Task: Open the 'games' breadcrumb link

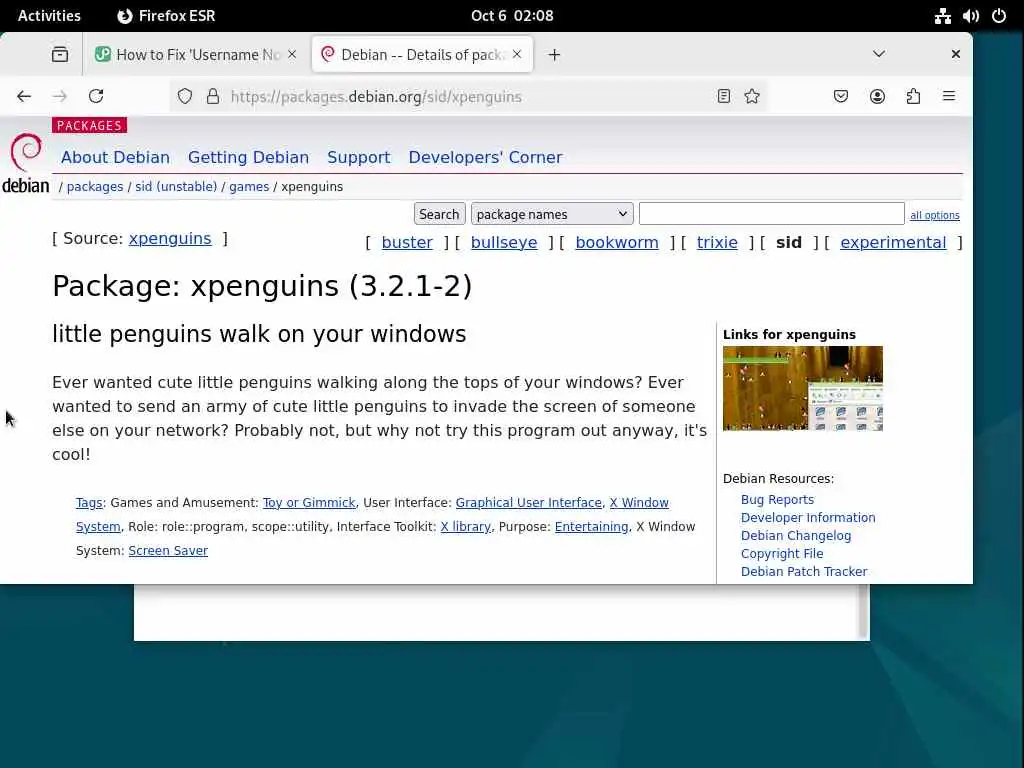Action: [249, 187]
